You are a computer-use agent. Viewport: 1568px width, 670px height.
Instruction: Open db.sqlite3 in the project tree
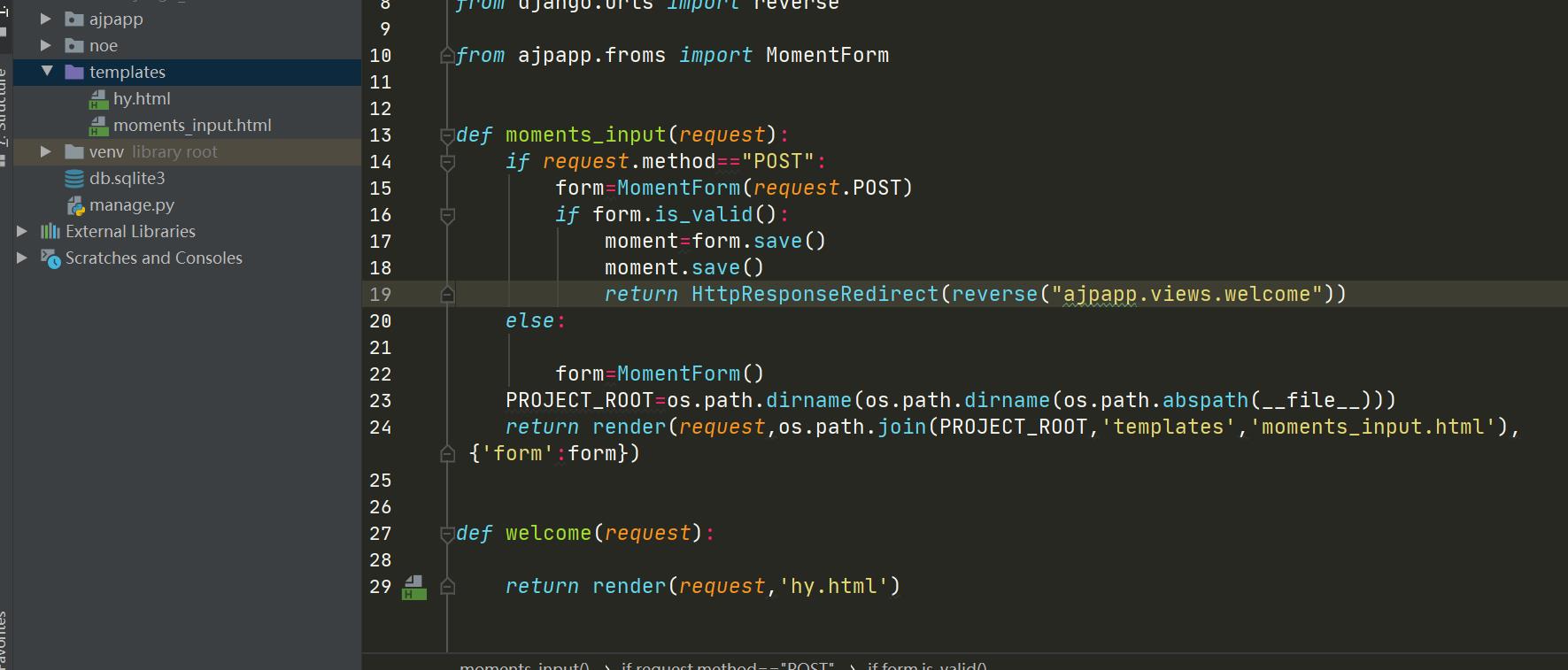[127, 178]
